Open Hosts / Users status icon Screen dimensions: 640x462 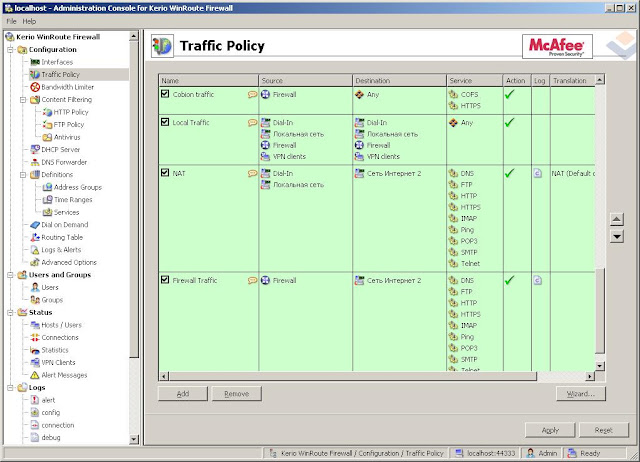click(x=35, y=325)
